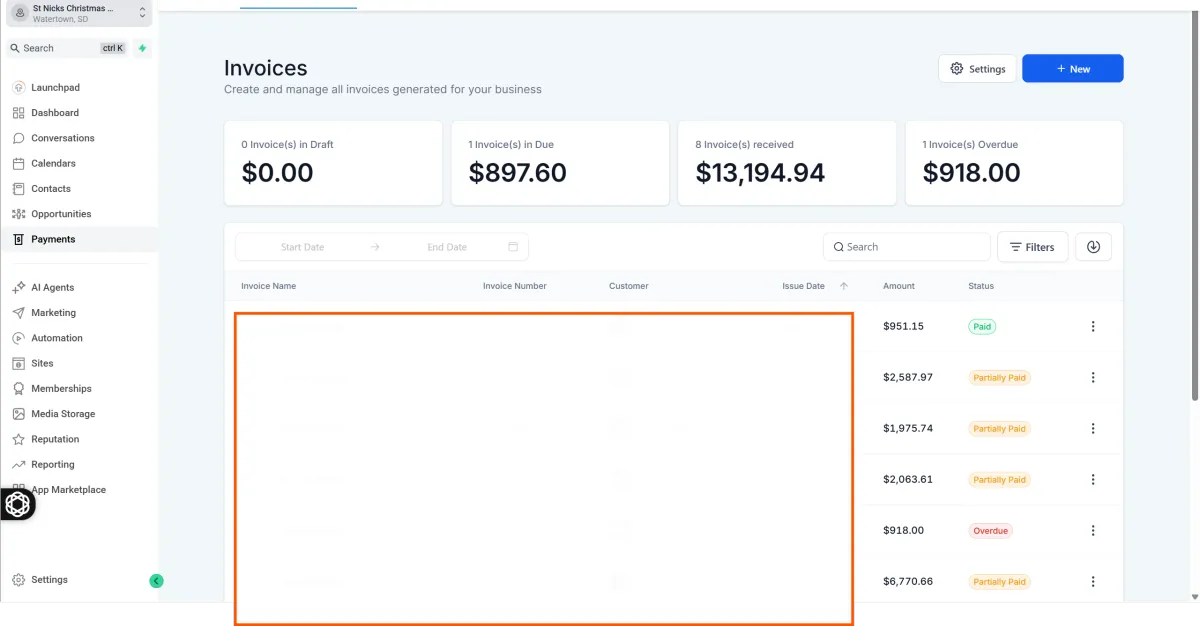Collapse sidebar using green arrow toggle
The width and height of the screenshot is (1200, 626).
pos(156,581)
